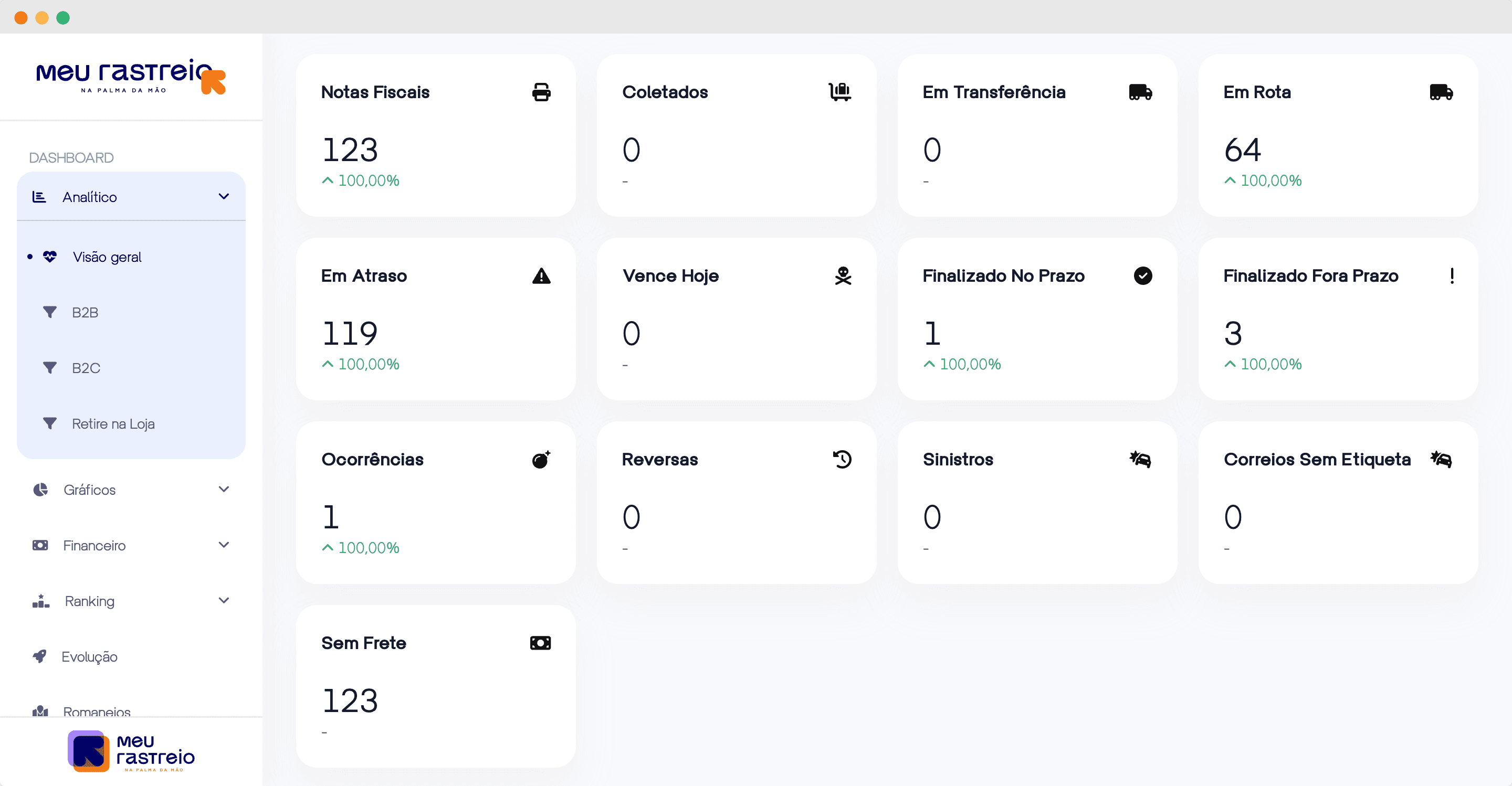1512x786 pixels.
Task: Expand the Gráficos section chevron
Action: coord(224,489)
